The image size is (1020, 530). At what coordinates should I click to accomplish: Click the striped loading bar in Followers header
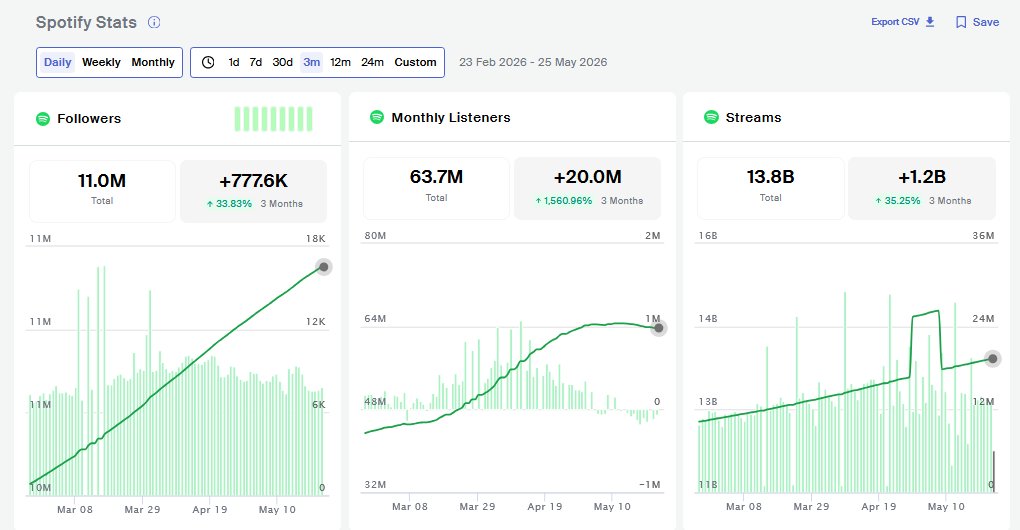click(273, 119)
